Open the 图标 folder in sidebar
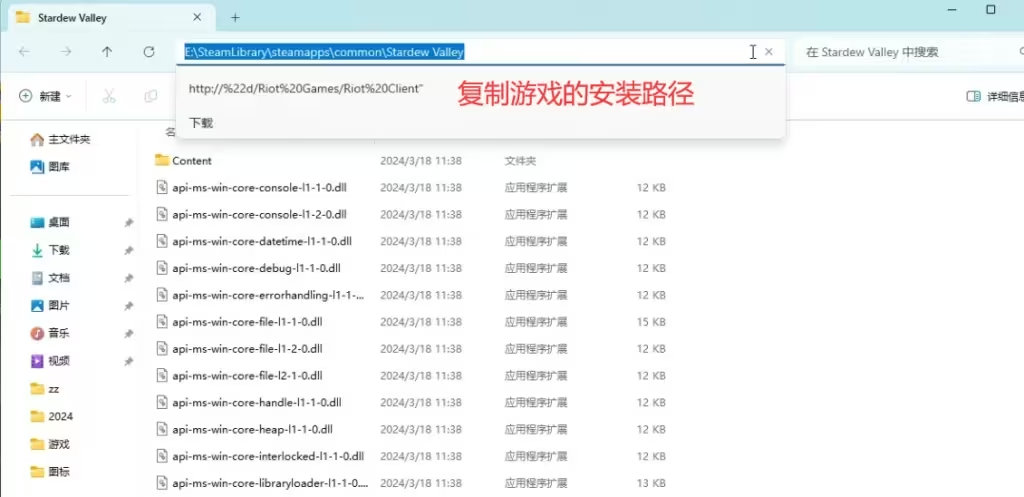 coord(50,472)
